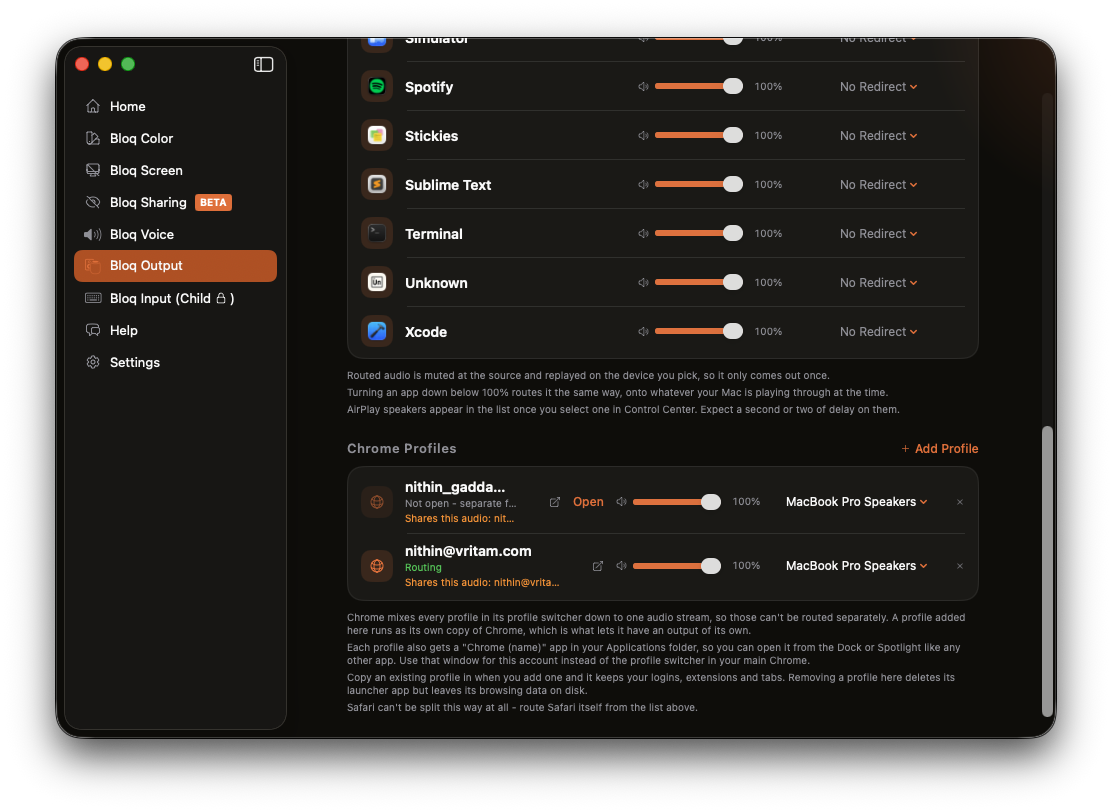Go to Home in sidebar
This screenshot has height=812, width=1112.
pos(175,106)
